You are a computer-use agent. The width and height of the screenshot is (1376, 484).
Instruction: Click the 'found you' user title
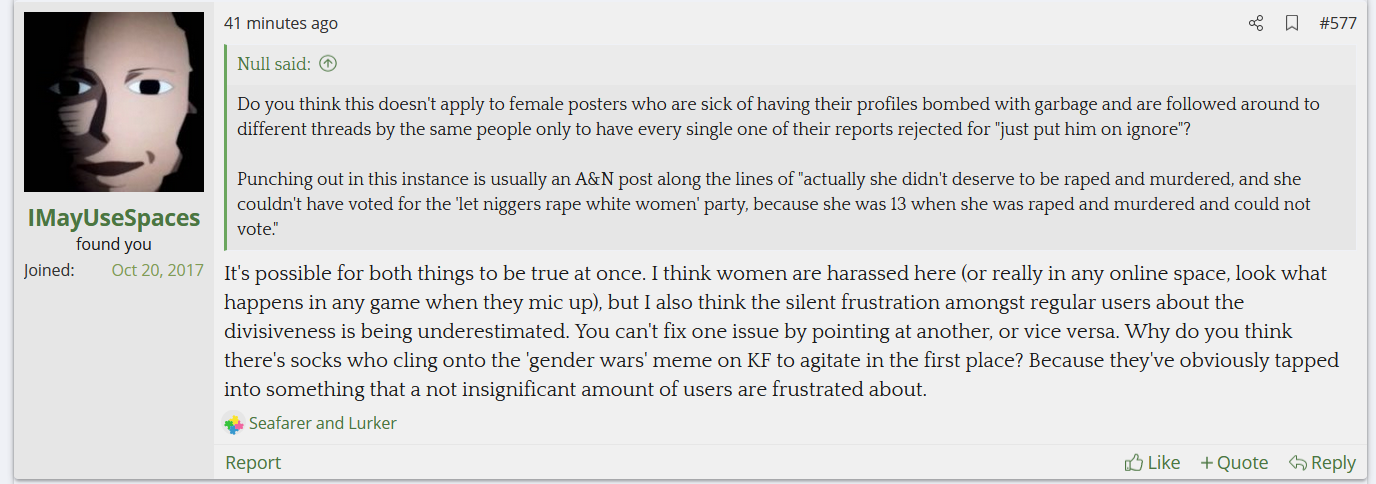coord(114,244)
